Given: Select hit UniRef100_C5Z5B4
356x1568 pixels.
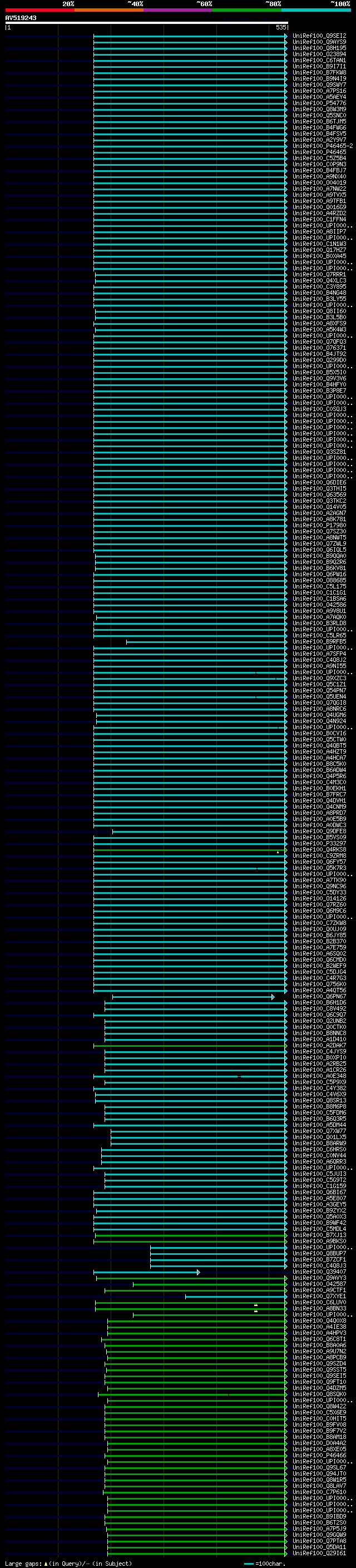Looking at the screenshot, I should point(319,159).
